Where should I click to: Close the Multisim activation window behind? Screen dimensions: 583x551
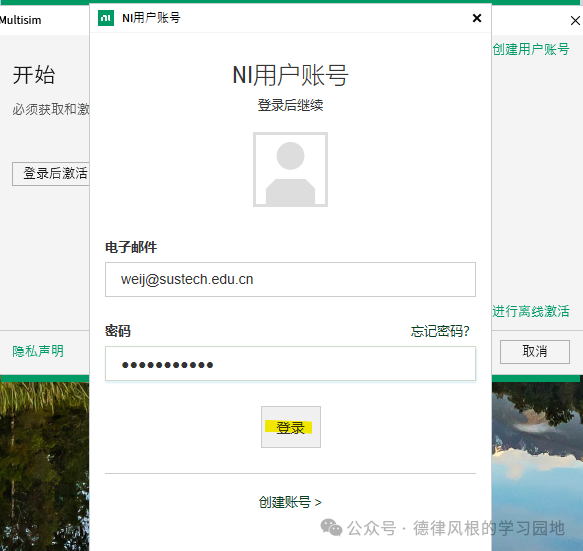tap(575, 20)
